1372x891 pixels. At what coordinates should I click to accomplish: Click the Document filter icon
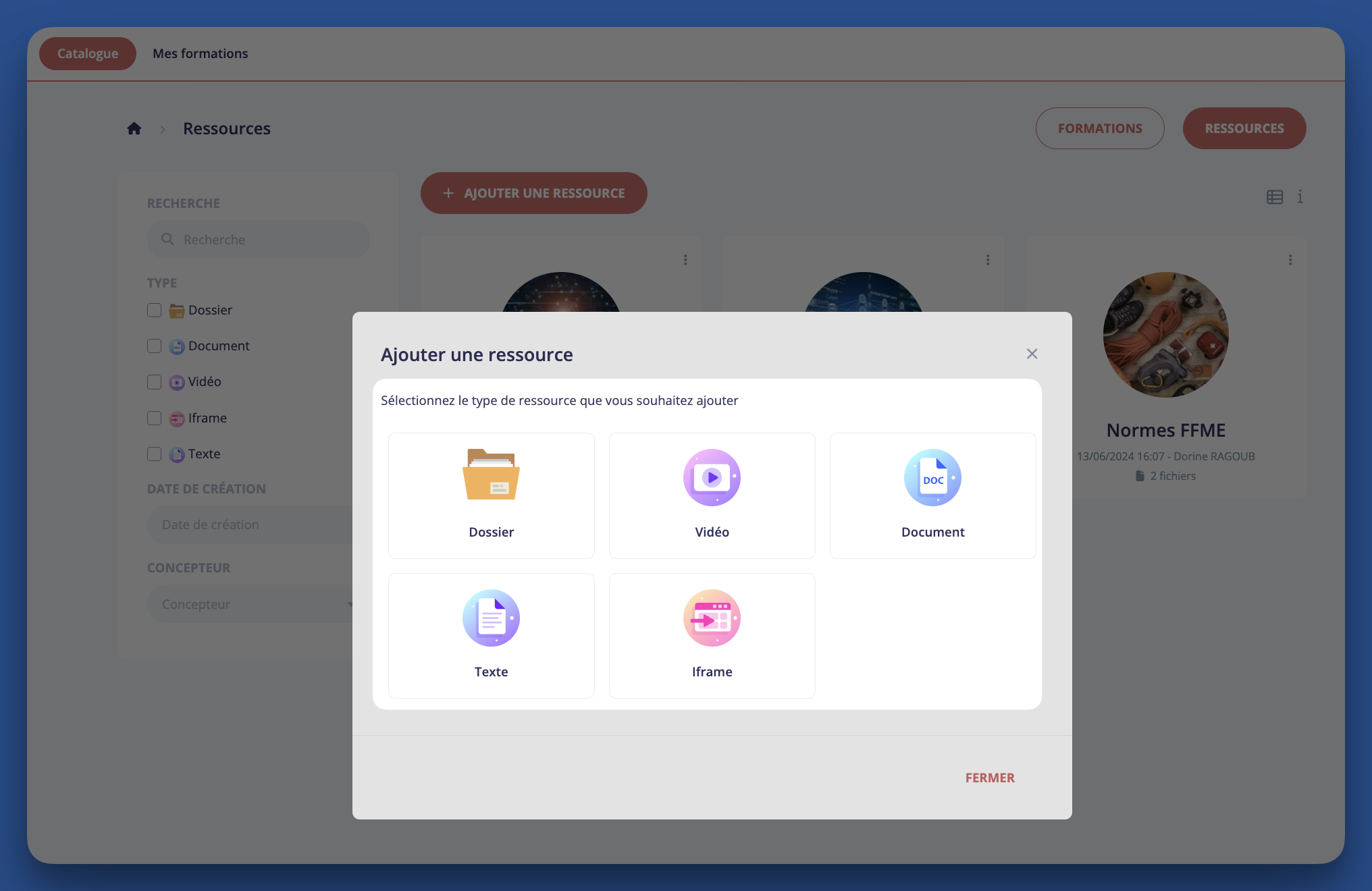pyautogui.click(x=177, y=346)
